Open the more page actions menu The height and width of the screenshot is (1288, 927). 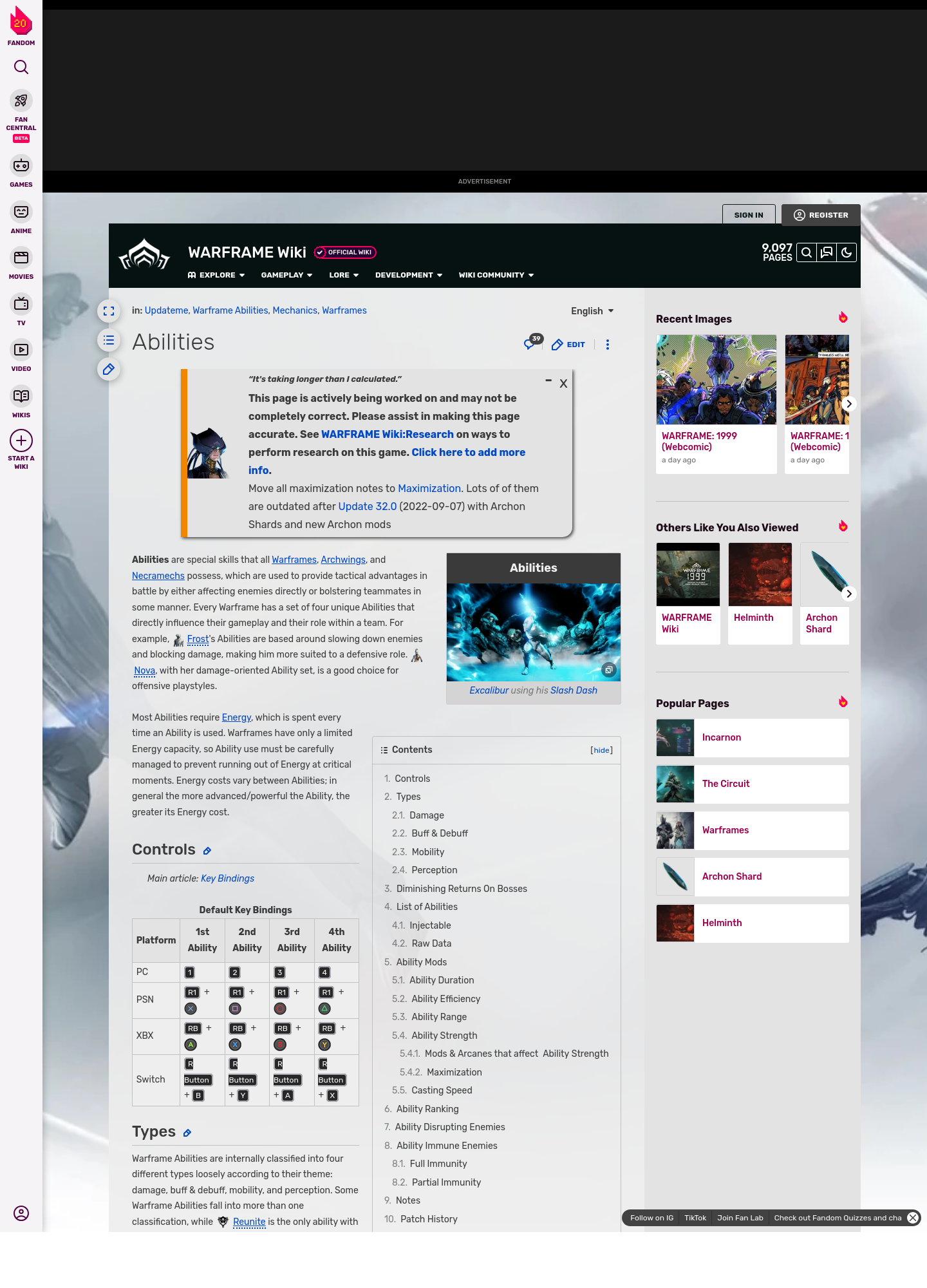608,345
